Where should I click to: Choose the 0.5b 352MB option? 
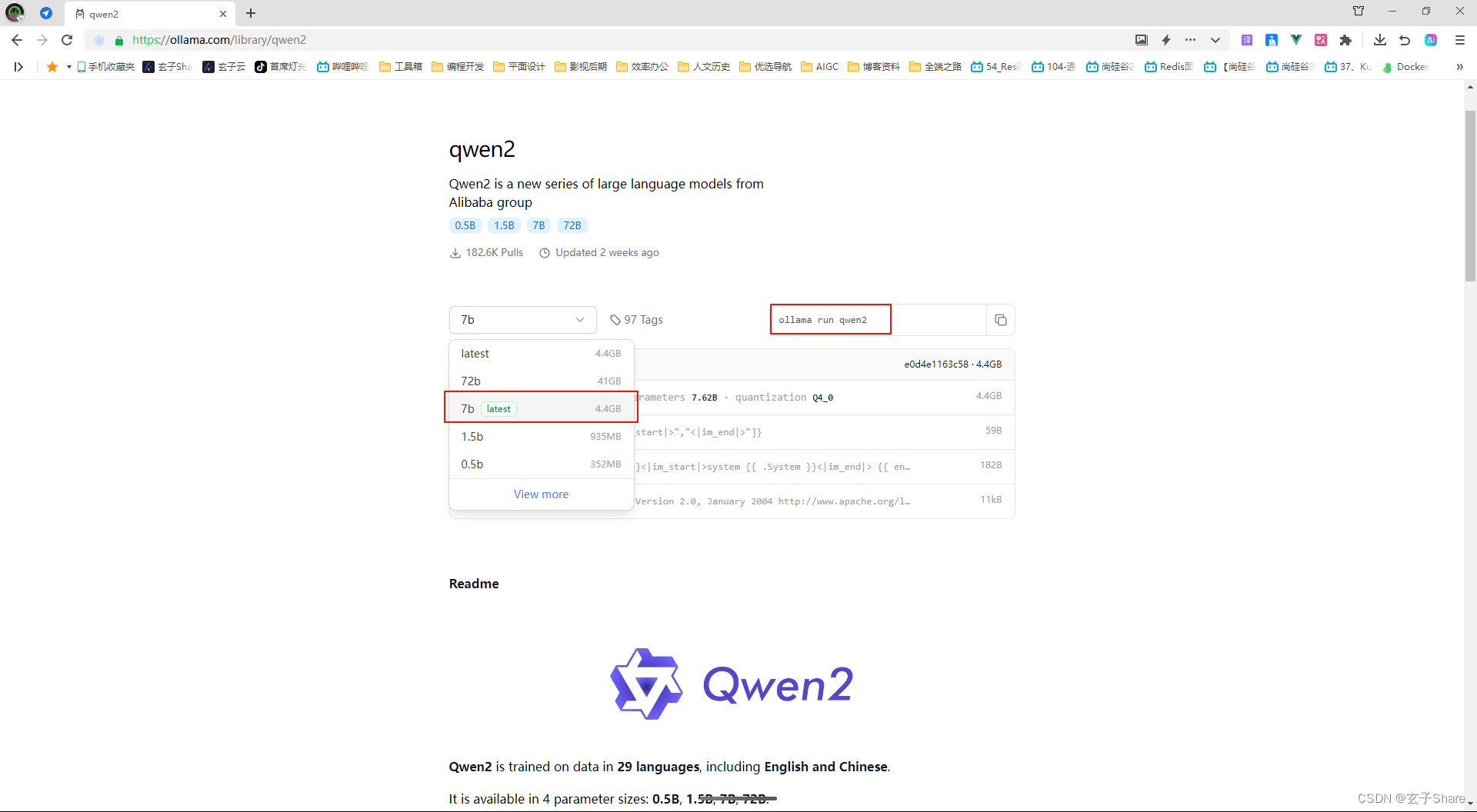pos(541,464)
